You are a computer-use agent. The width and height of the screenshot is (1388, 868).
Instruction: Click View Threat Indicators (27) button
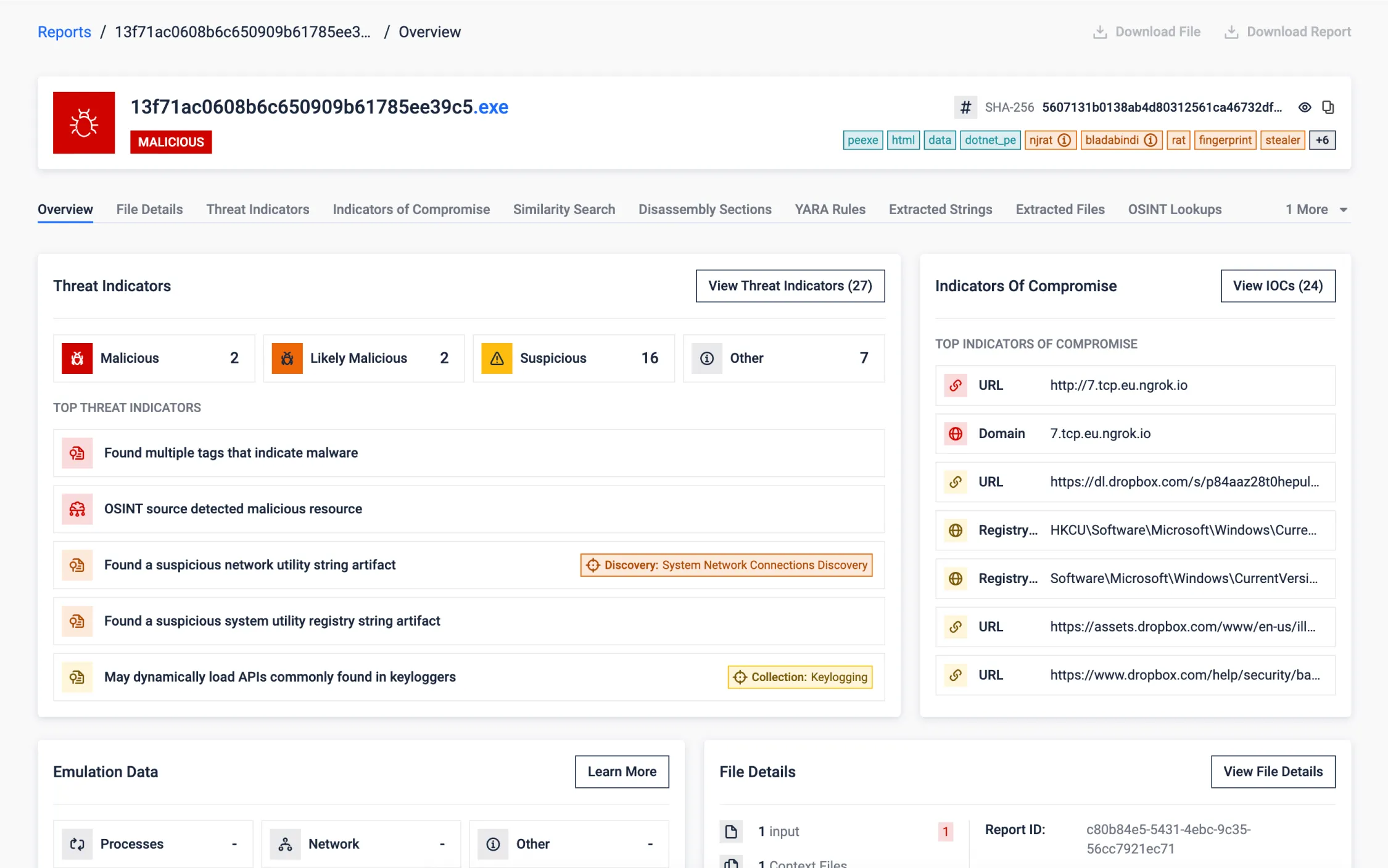790,286
